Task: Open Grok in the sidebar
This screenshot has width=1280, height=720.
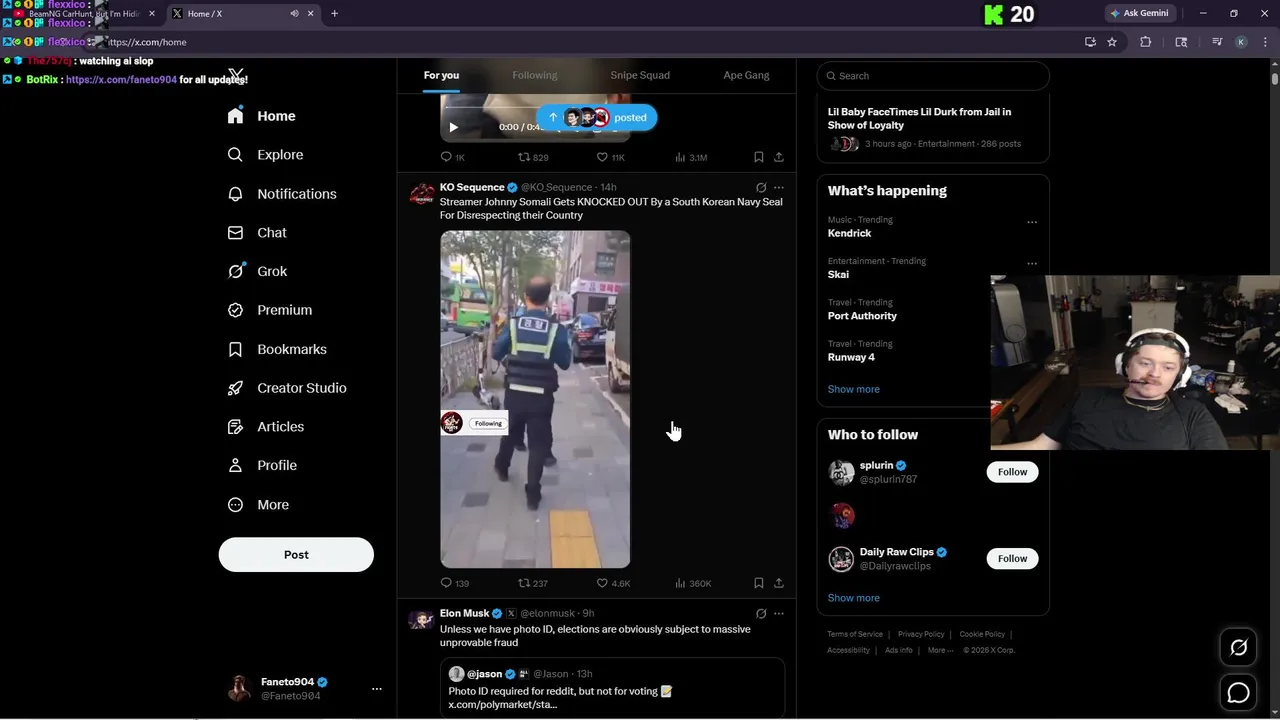Action: [257, 271]
